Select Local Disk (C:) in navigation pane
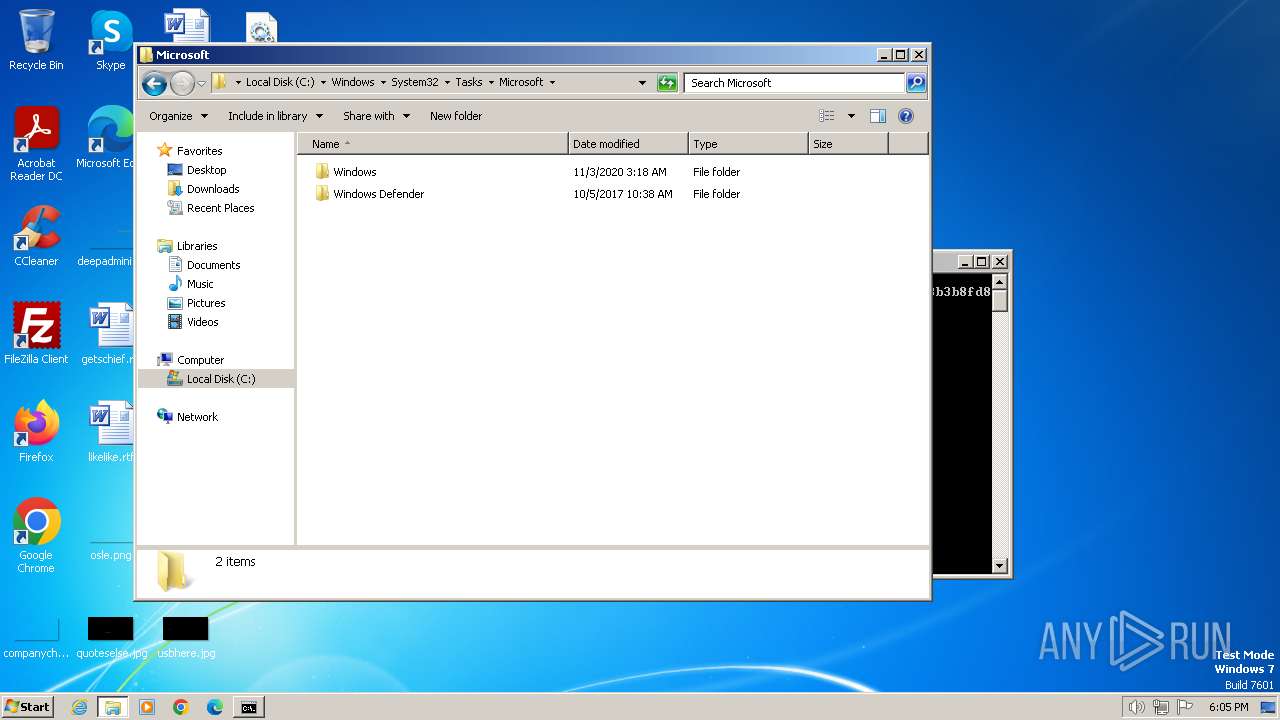The image size is (1280, 720). coord(220,379)
